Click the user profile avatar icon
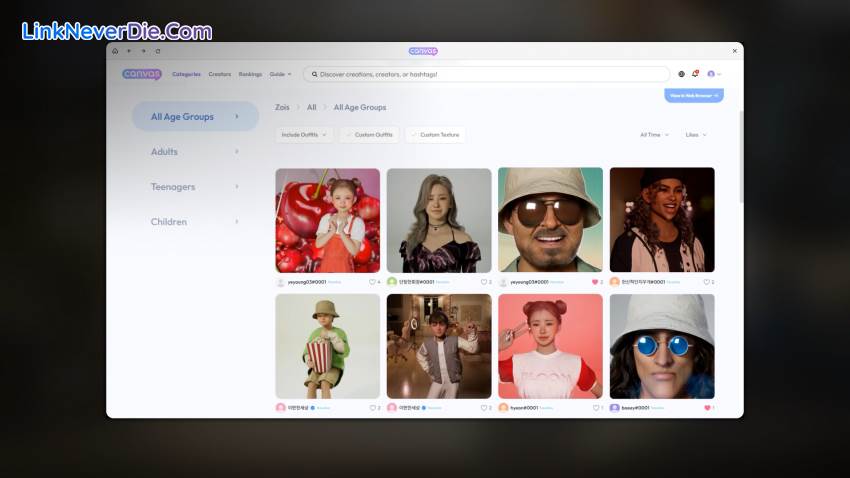 pyautogui.click(x=712, y=74)
